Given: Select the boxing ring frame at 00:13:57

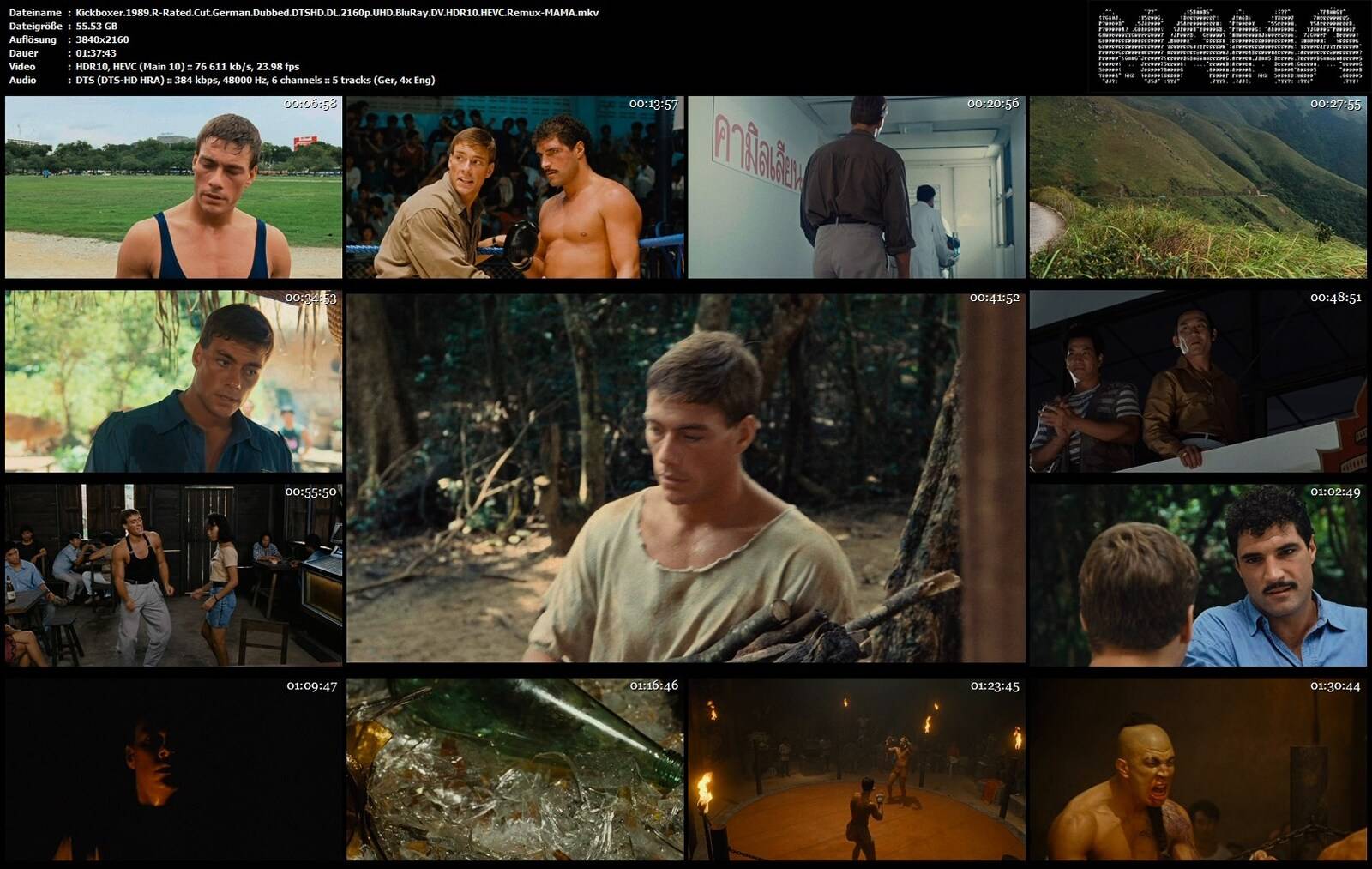Looking at the screenshot, I should (515, 187).
